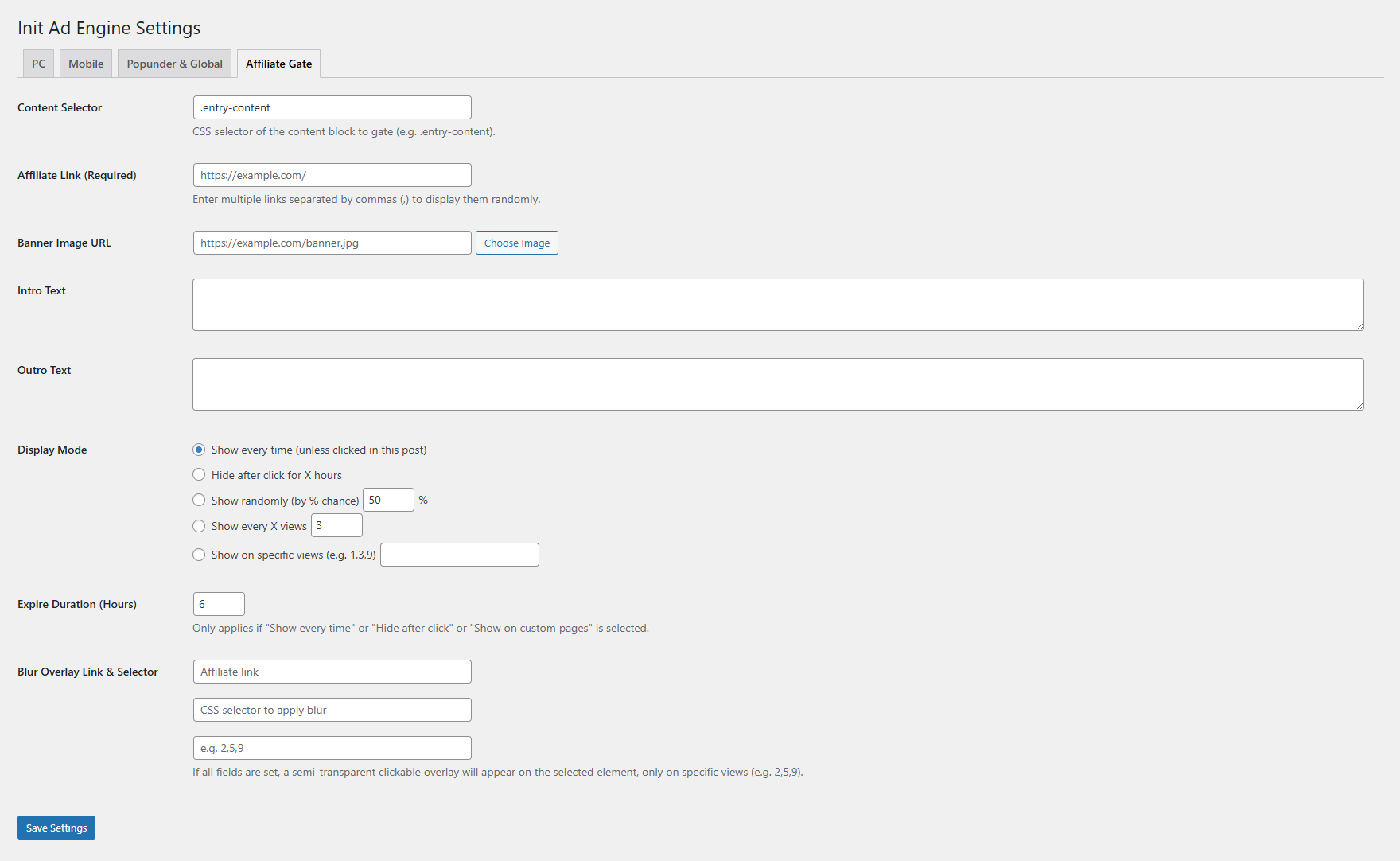Select "Show on specific views" option
Screen dimensions: 1400x861
click(x=199, y=555)
